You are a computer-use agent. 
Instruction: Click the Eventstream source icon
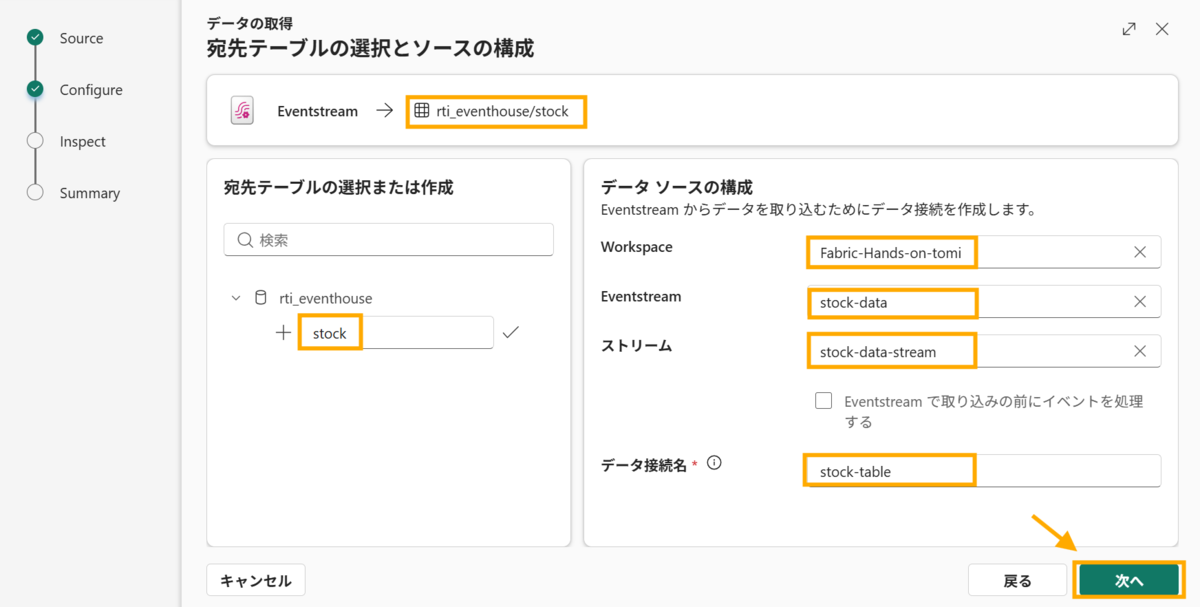[x=242, y=111]
